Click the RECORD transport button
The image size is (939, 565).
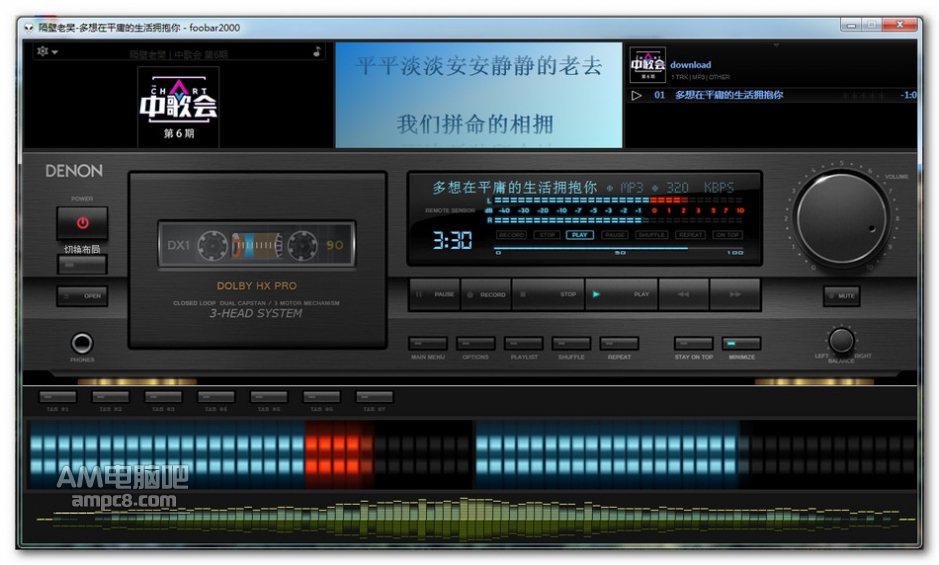click(x=486, y=294)
